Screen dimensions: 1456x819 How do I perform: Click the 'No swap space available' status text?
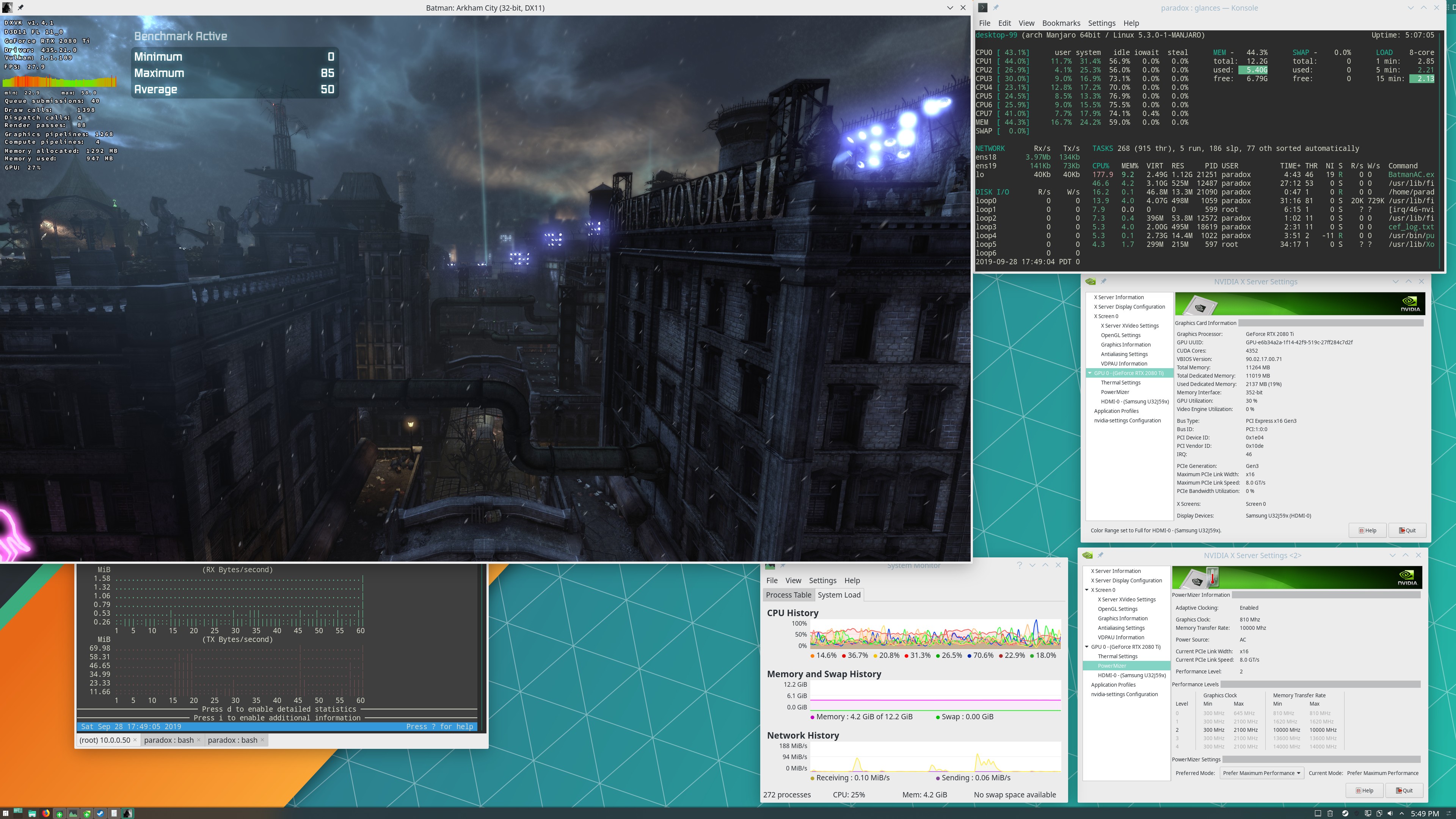tap(1015, 795)
